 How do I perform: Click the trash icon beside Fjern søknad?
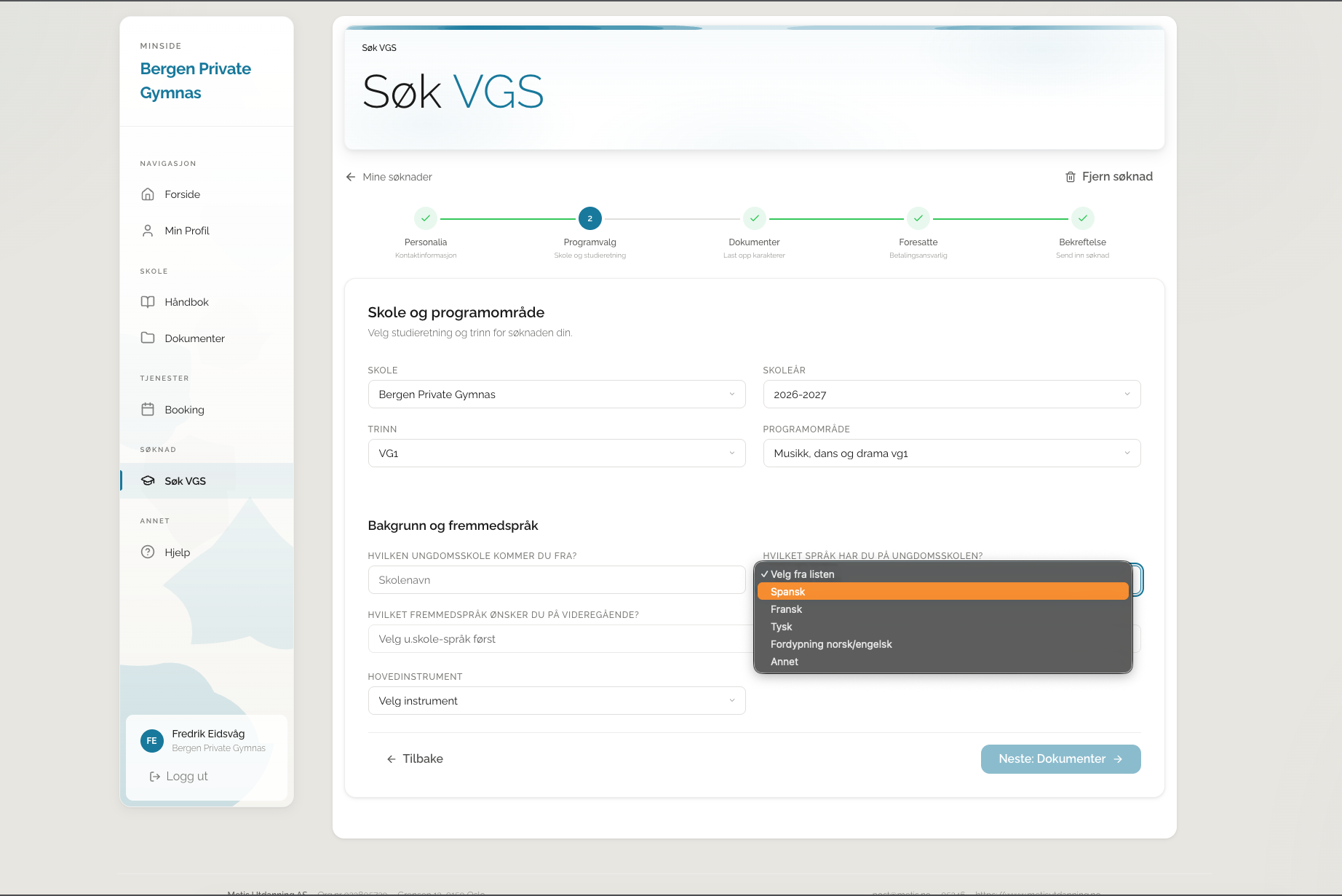click(x=1071, y=177)
